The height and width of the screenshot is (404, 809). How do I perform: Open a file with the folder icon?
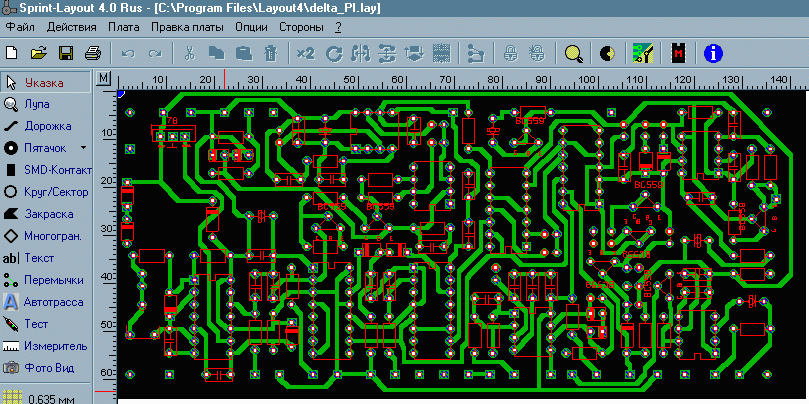(40, 52)
